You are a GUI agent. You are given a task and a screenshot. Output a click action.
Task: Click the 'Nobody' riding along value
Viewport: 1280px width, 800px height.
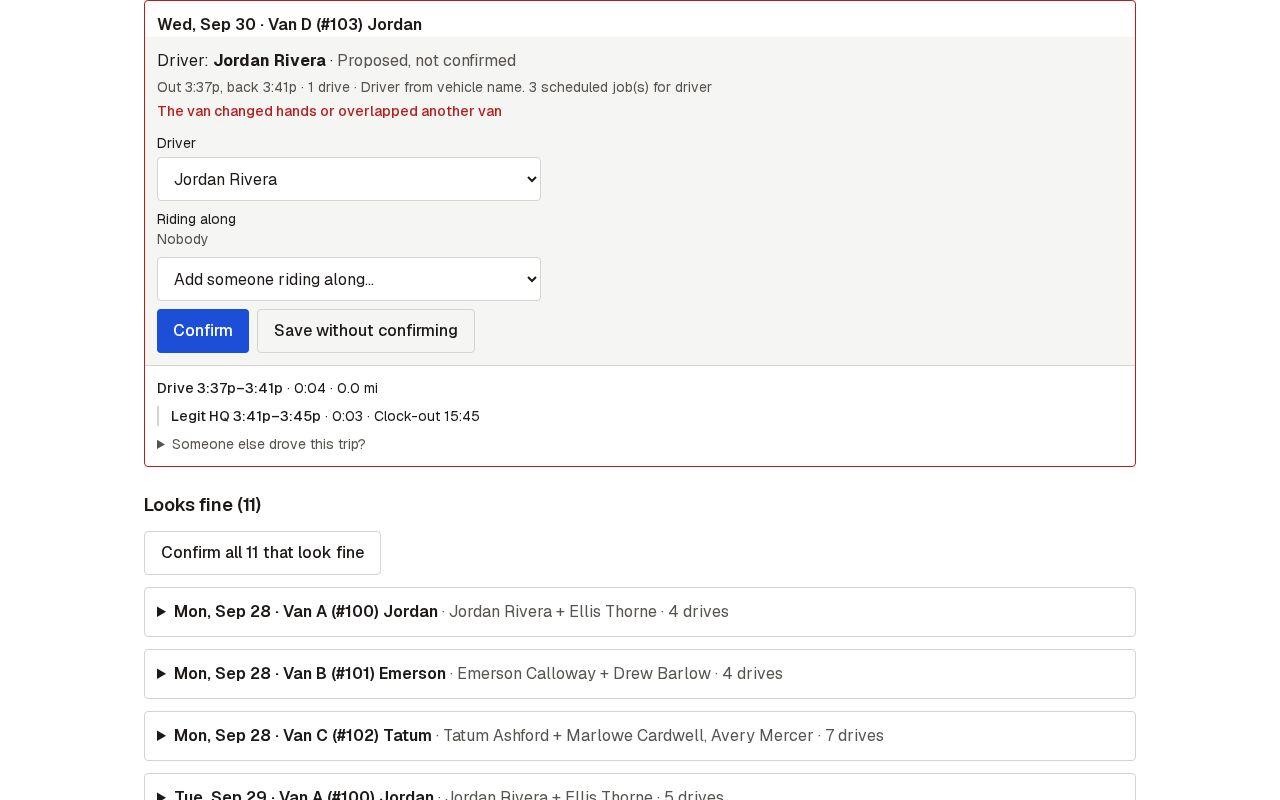182,239
